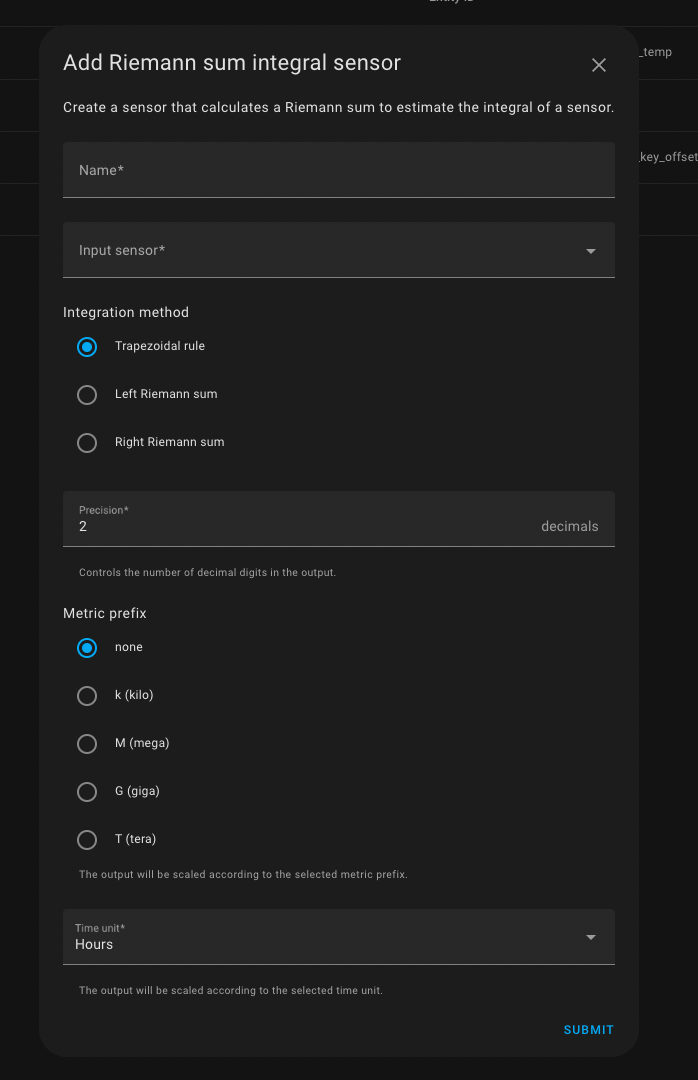Select the k (kilo) metric prefix
The height and width of the screenshot is (1080, 698).
(x=86, y=696)
